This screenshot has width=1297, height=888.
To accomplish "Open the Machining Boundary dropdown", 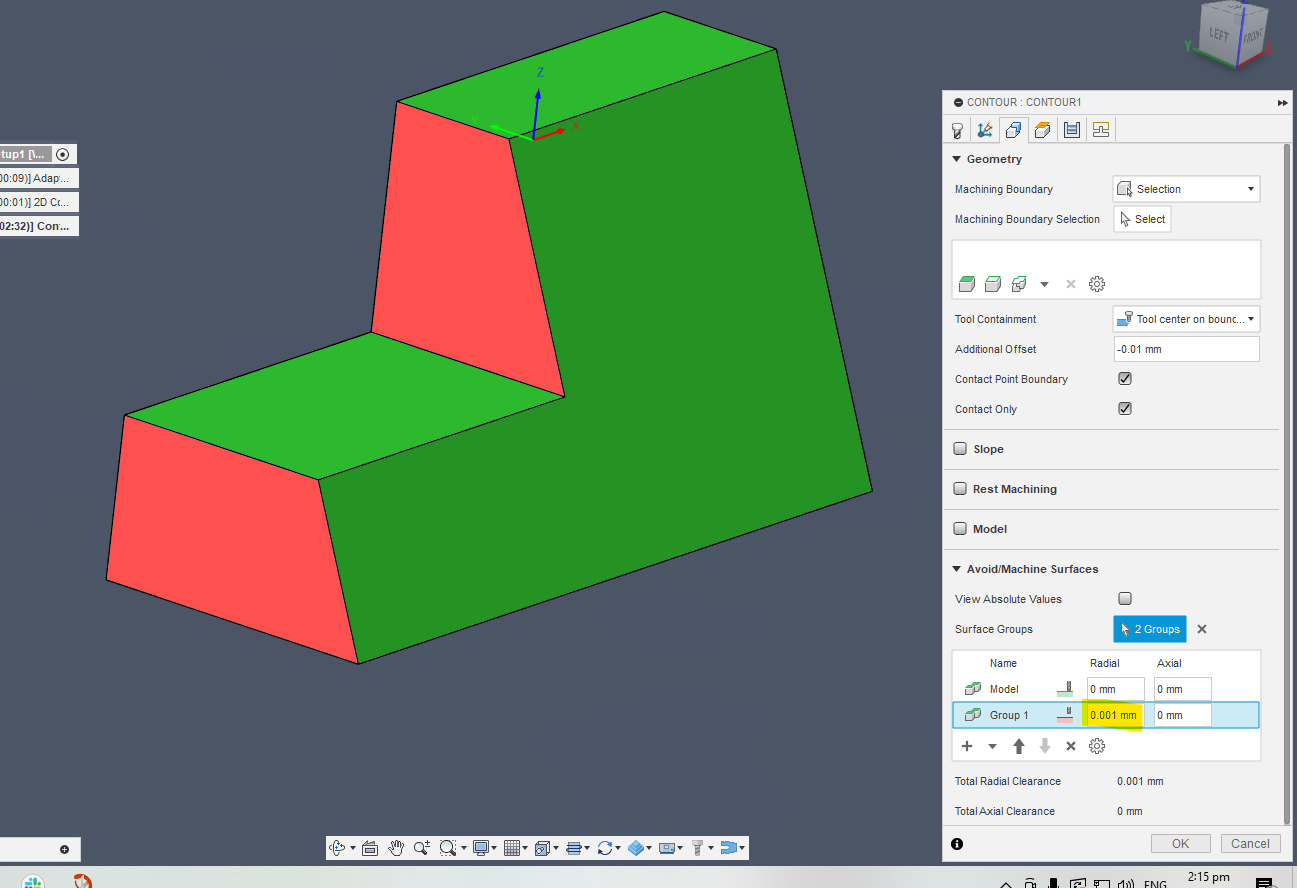I will [1185, 188].
